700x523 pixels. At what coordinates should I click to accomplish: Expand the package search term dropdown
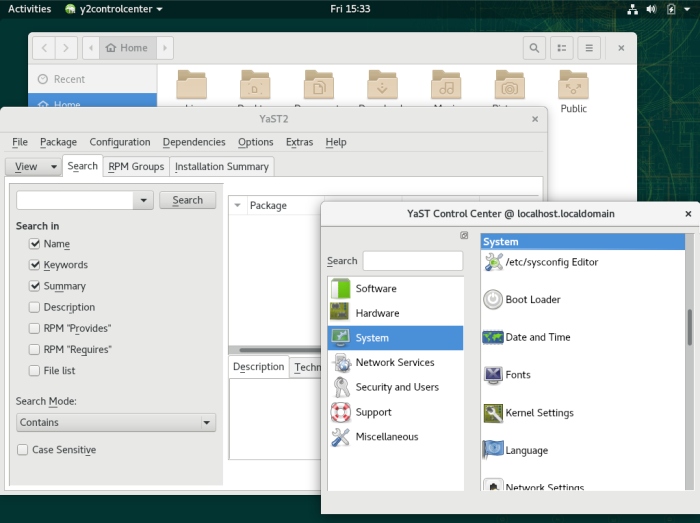coord(145,201)
